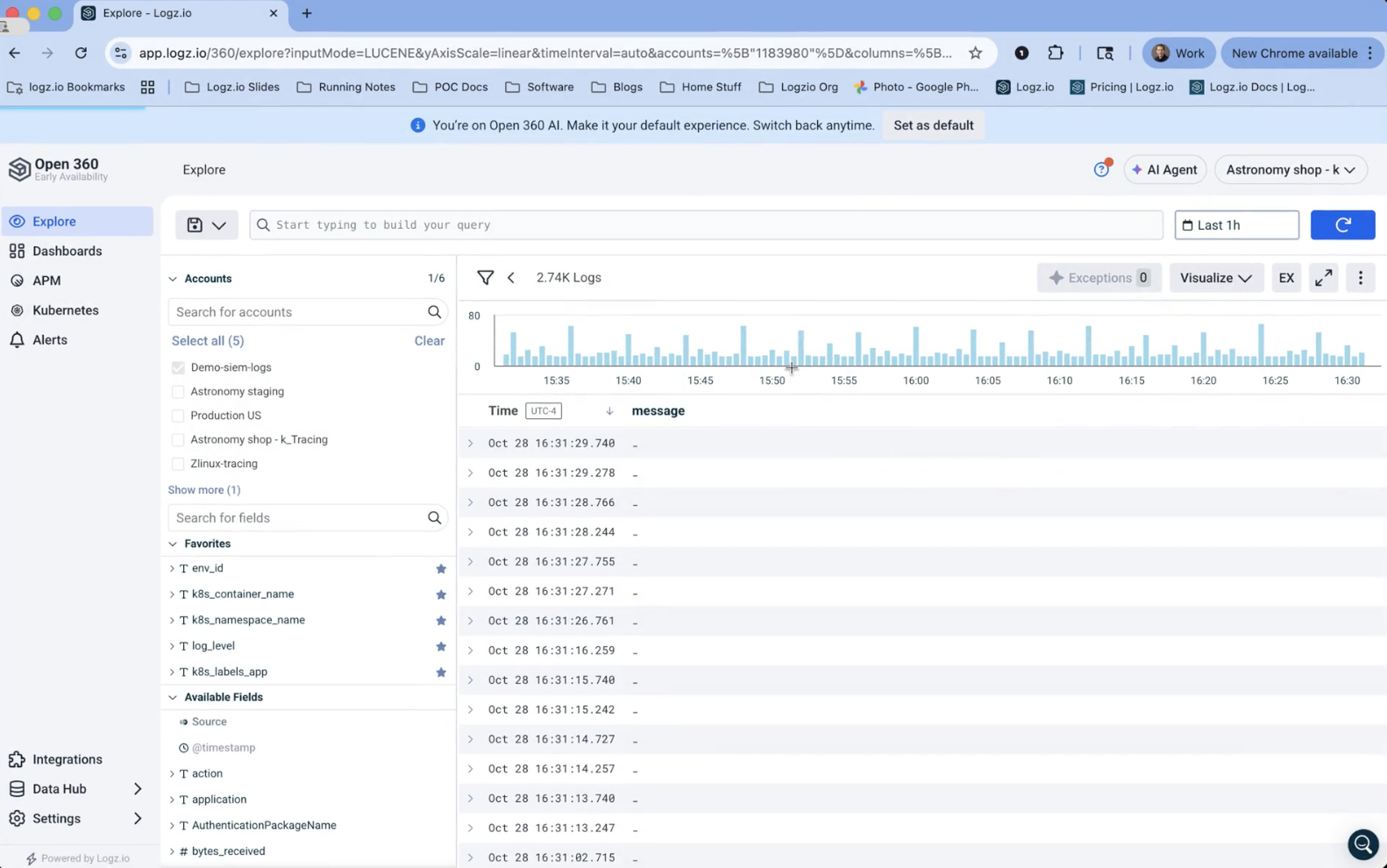Open the three-dot more options menu

point(1360,278)
